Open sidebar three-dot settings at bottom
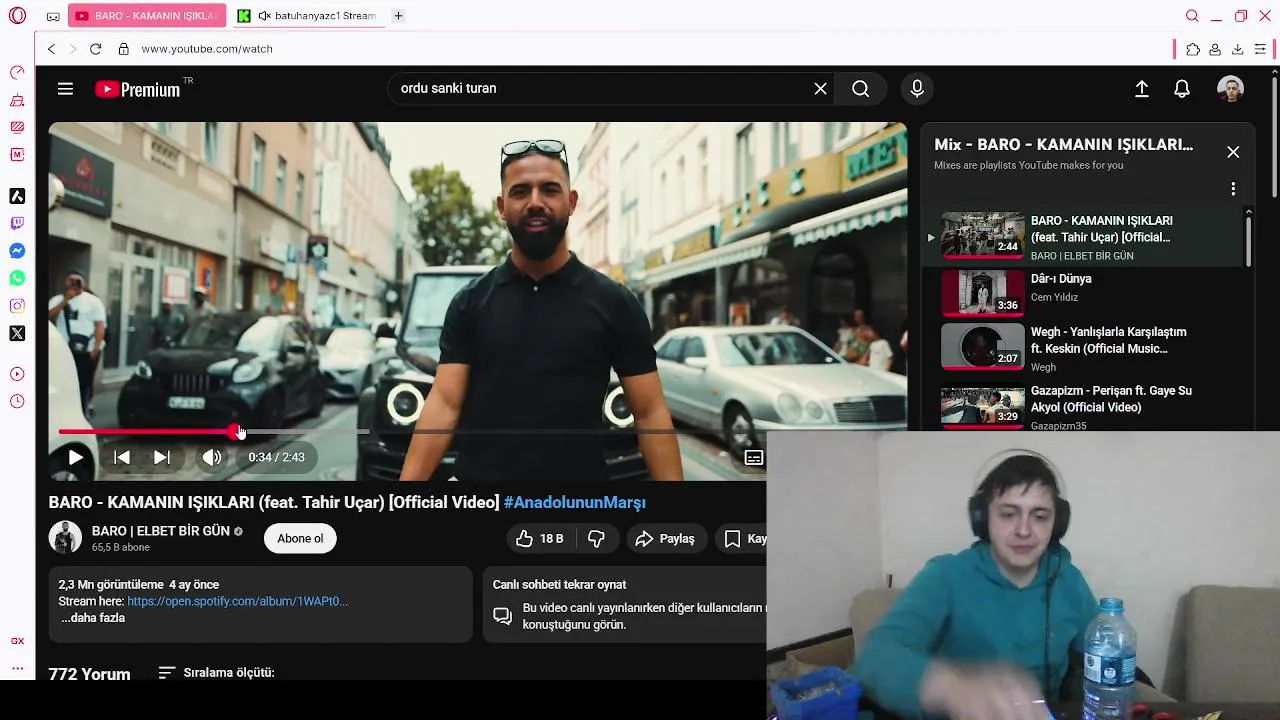 click(17, 668)
